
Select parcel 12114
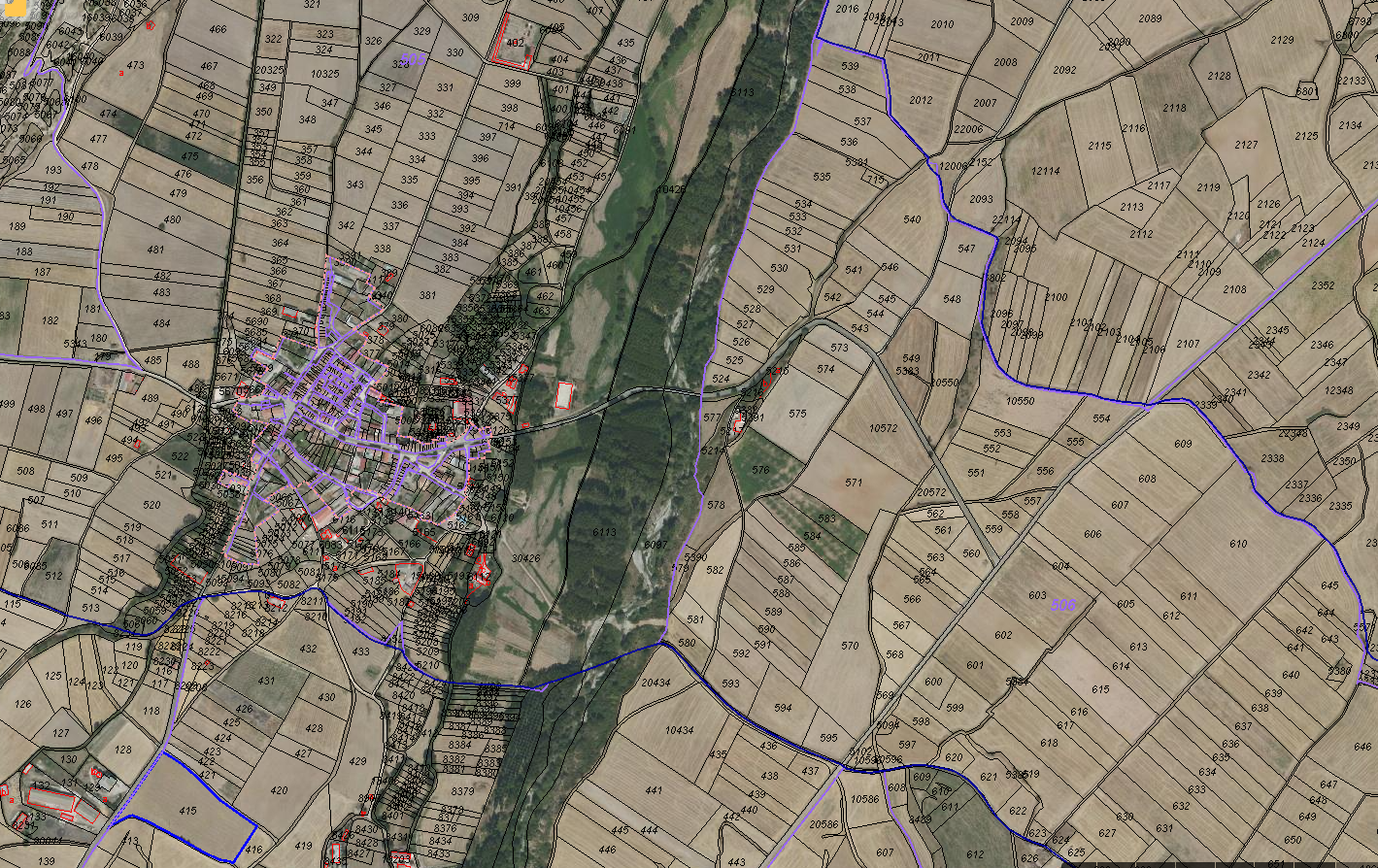tap(1045, 171)
